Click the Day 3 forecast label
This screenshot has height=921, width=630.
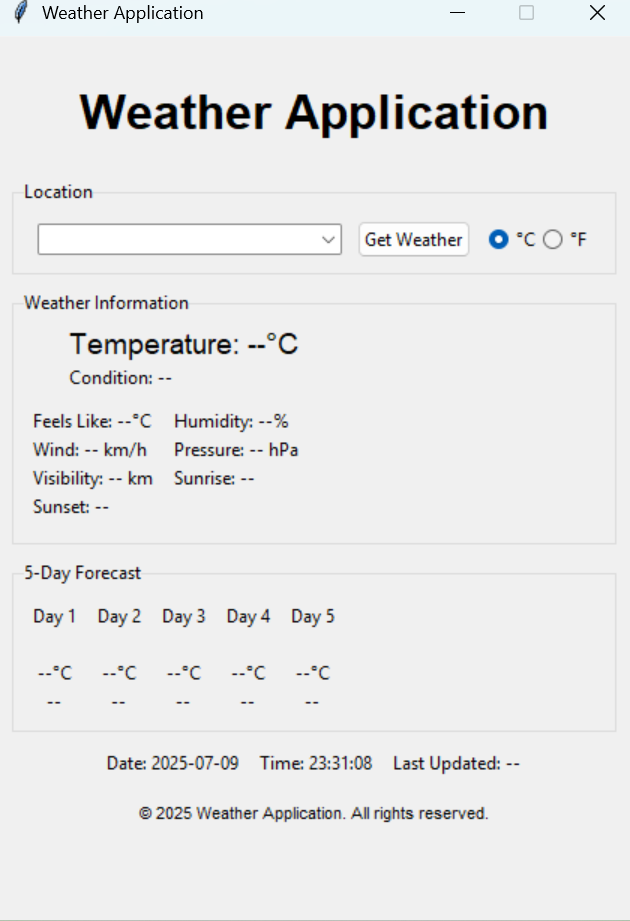tap(184, 617)
